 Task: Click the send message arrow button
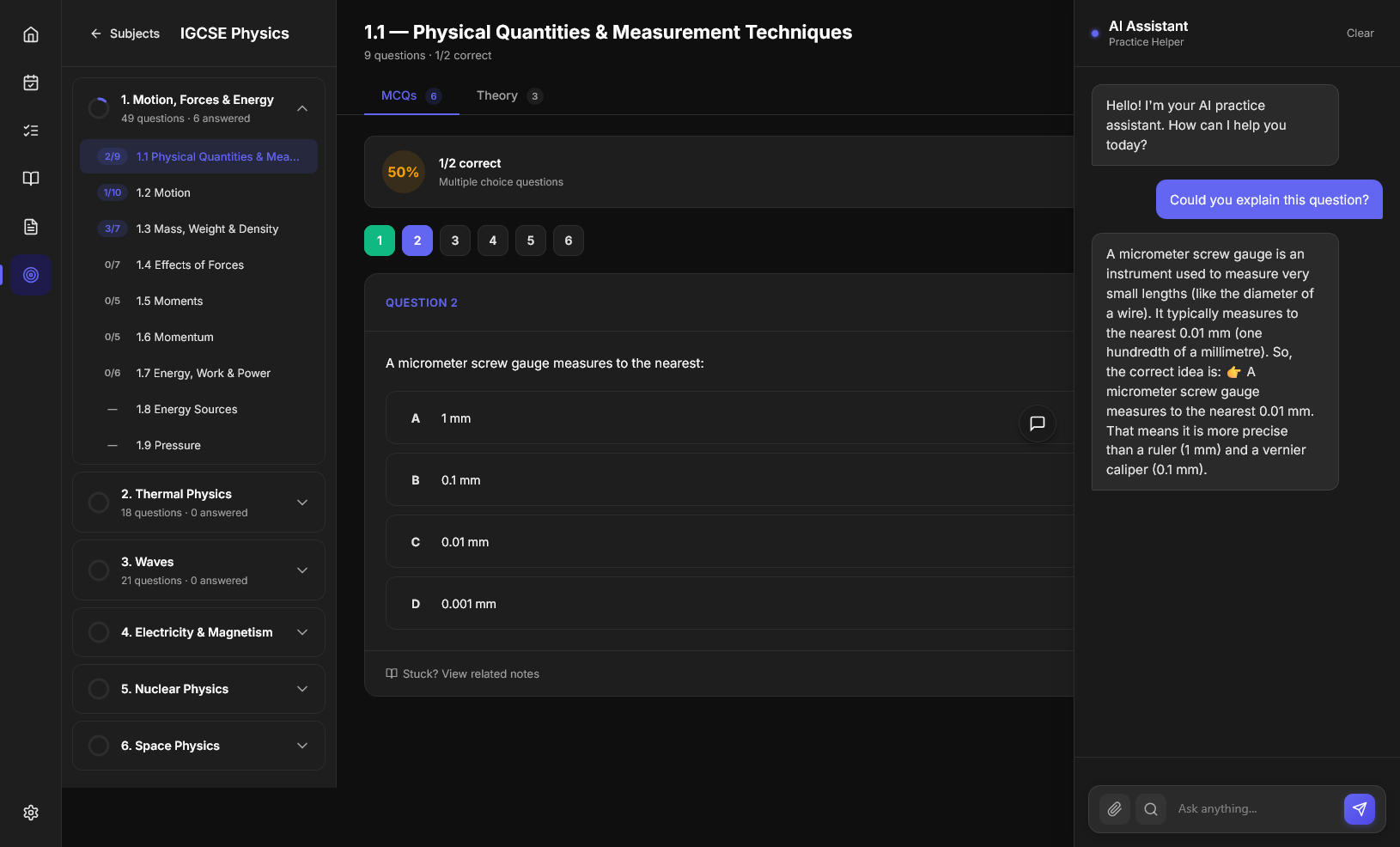point(1359,809)
